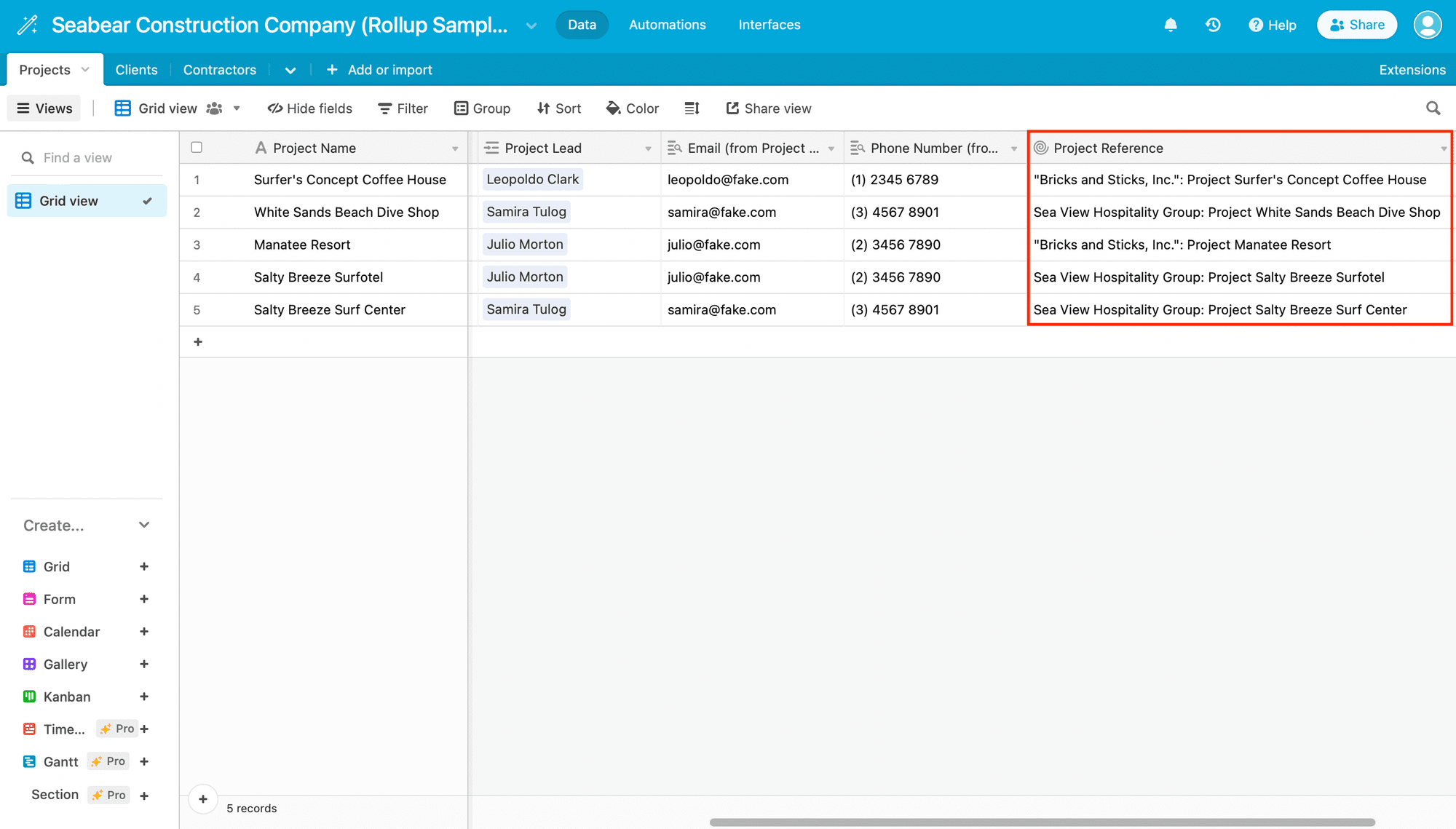Open the Projects table tab dropdown arrow
Viewport: 1456px width, 829px height.
coord(85,69)
